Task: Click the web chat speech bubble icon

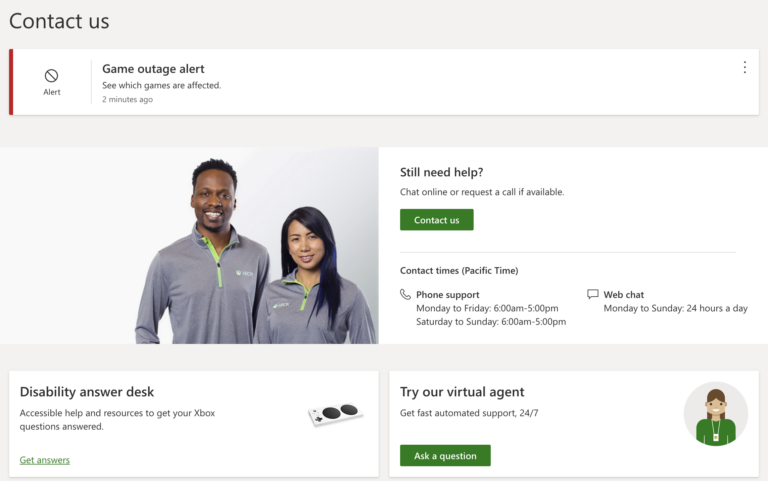Action: coord(593,295)
